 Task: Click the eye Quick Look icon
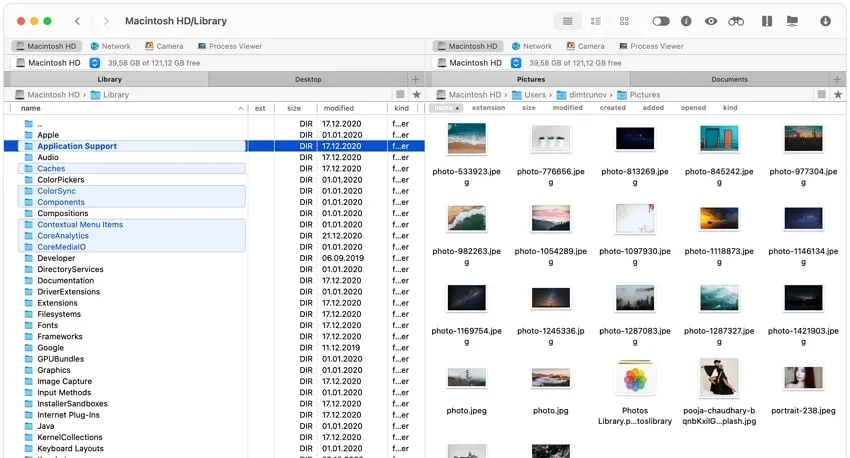(x=711, y=21)
